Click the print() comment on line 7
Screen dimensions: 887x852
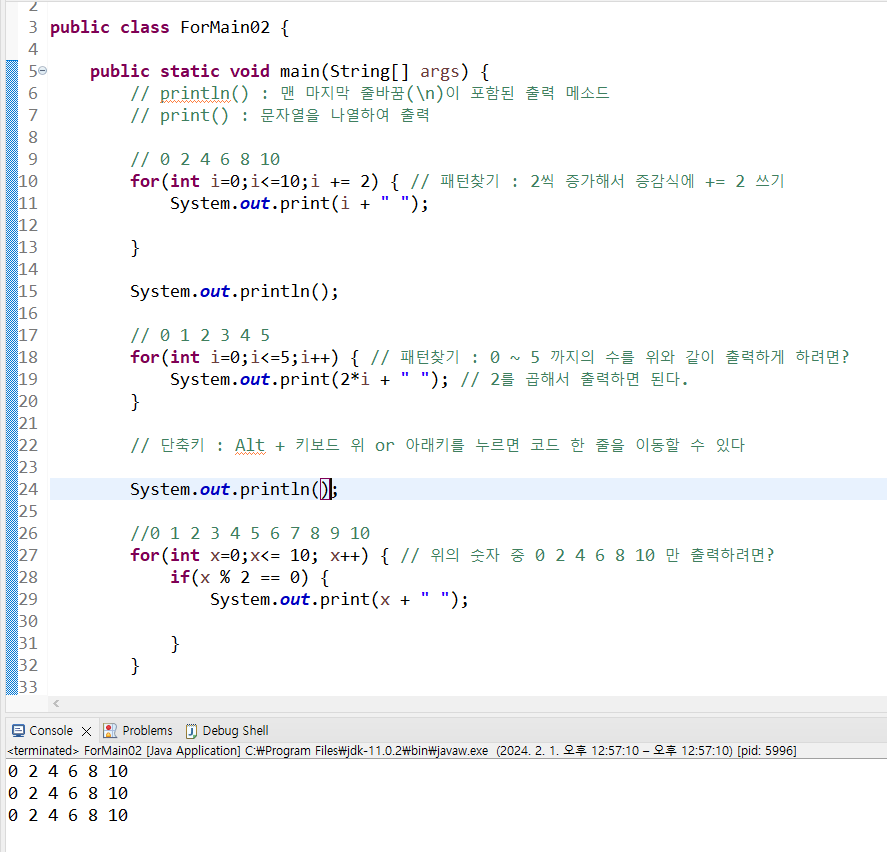[280, 115]
